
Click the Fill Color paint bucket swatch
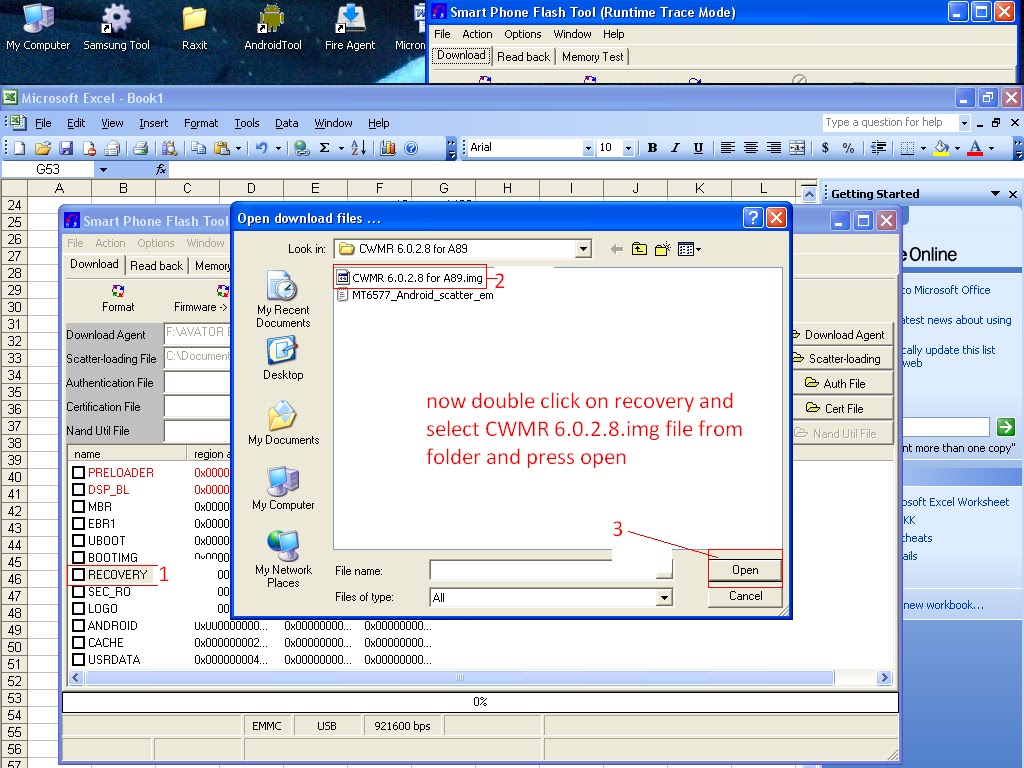point(941,148)
